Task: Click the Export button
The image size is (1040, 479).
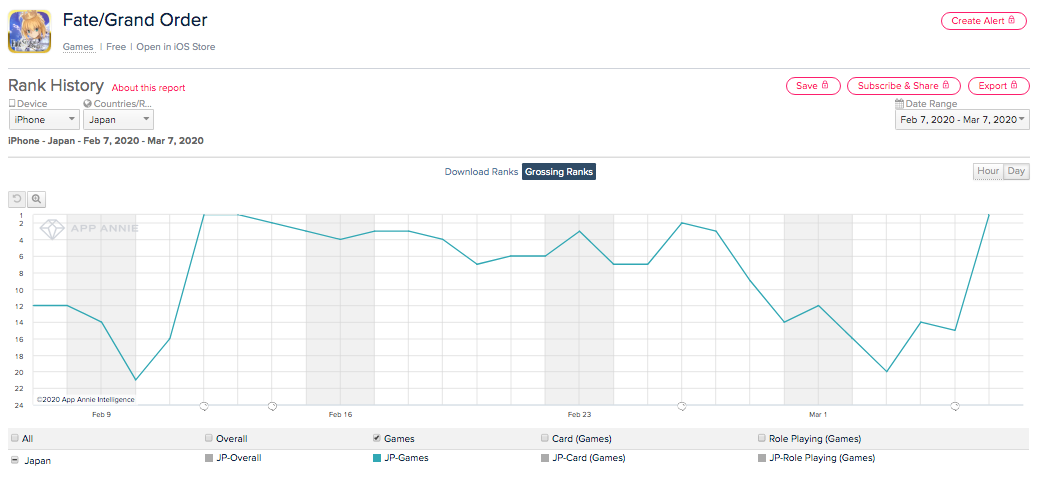Action: [x=999, y=86]
